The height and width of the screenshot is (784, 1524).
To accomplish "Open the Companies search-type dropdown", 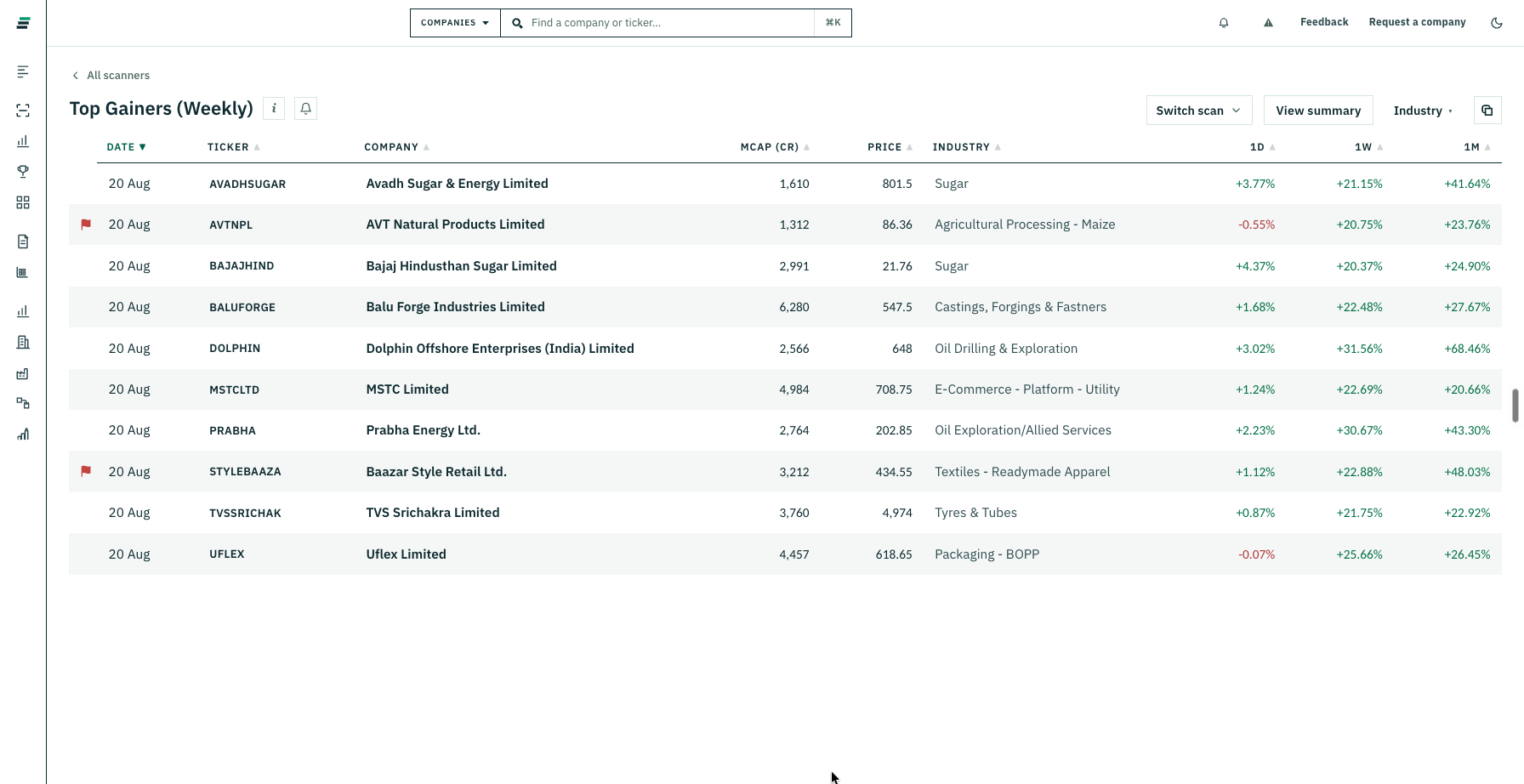I will pyautogui.click(x=455, y=23).
